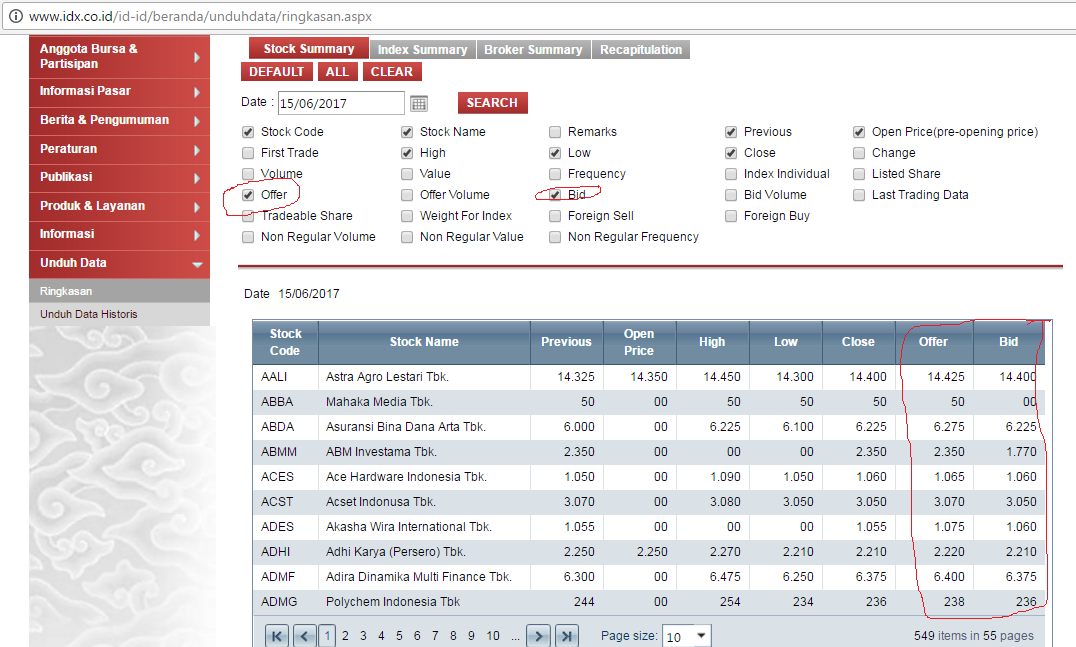Image resolution: width=1076 pixels, height=647 pixels.
Task: Open the calendar date picker
Action: pos(418,103)
